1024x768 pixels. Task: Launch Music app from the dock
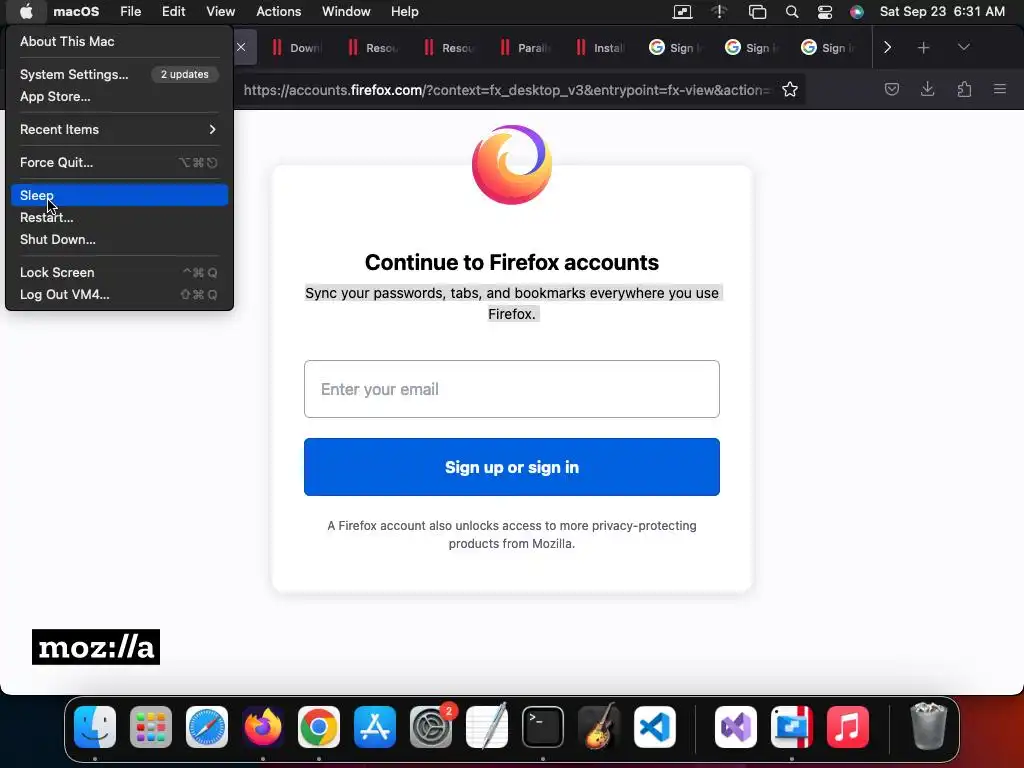[848, 727]
